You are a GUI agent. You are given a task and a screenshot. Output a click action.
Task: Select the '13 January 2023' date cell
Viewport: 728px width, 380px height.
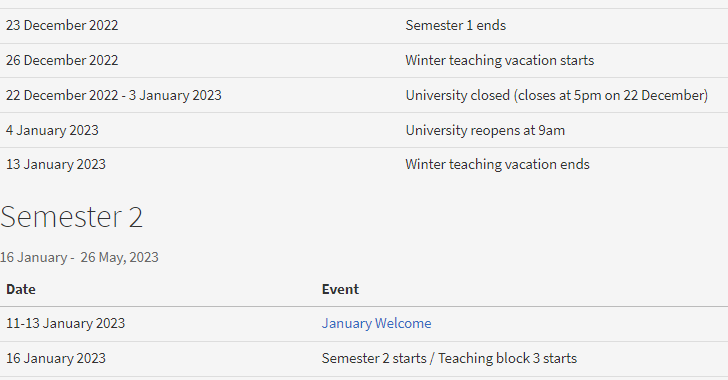56,164
